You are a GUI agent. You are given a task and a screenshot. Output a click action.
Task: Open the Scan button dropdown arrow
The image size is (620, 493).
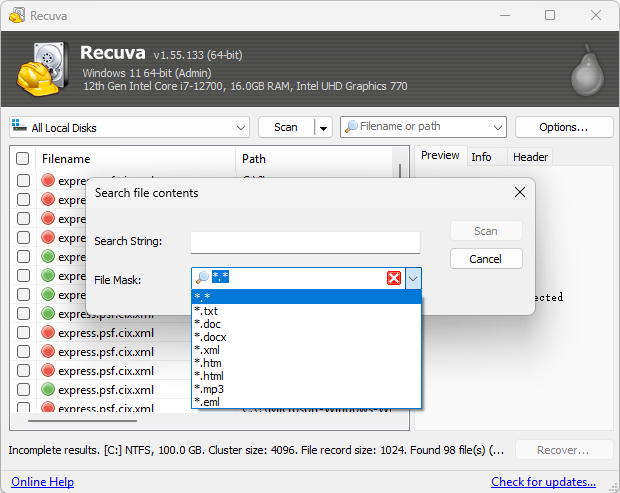[323, 128]
